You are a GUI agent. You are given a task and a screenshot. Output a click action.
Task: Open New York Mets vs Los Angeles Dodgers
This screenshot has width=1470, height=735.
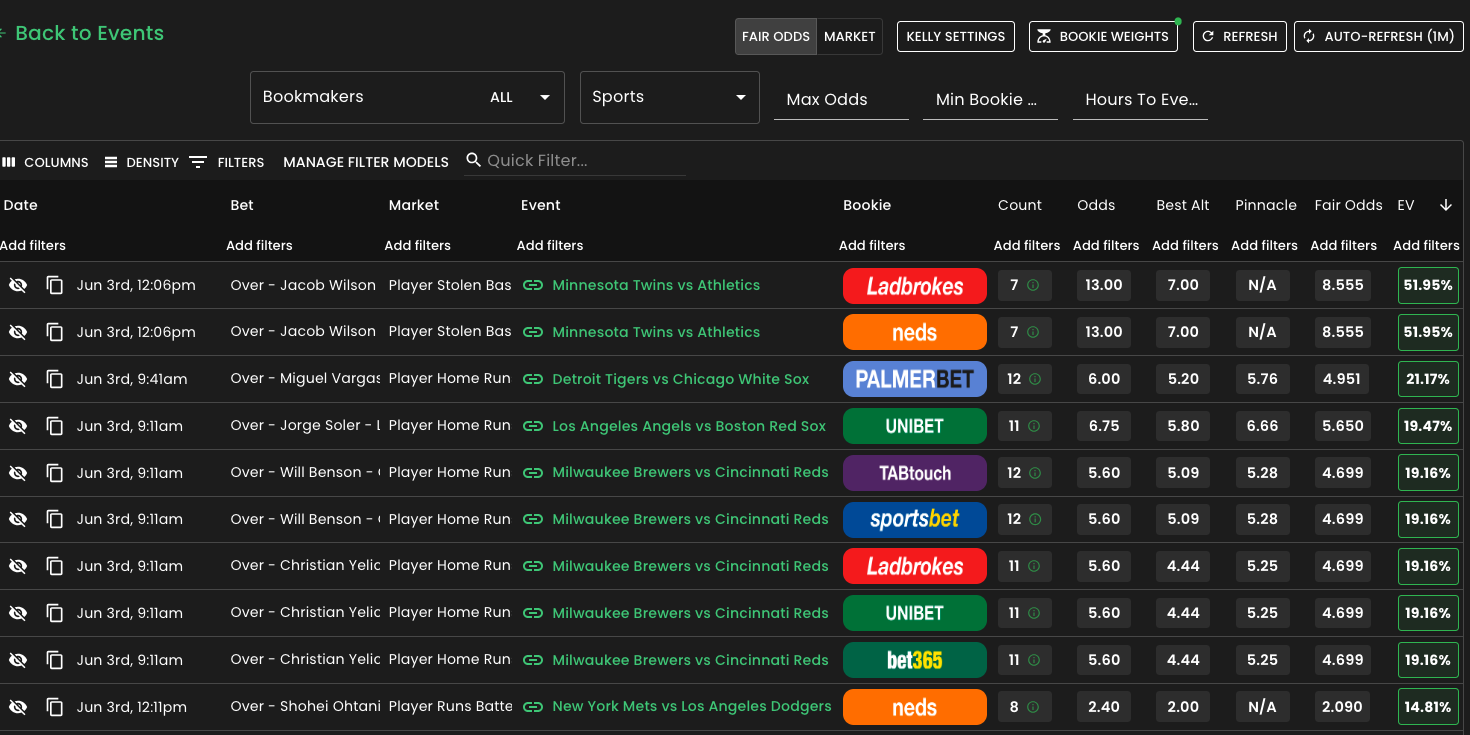[692, 706]
